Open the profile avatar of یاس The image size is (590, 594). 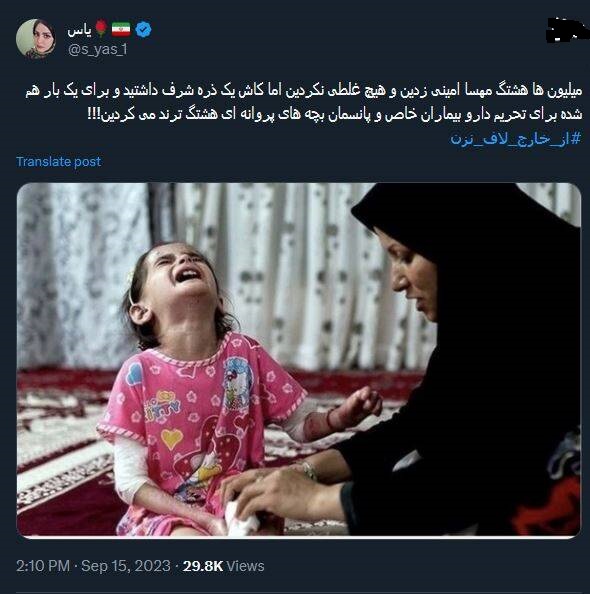pyautogui.click(x=36, y=39)
